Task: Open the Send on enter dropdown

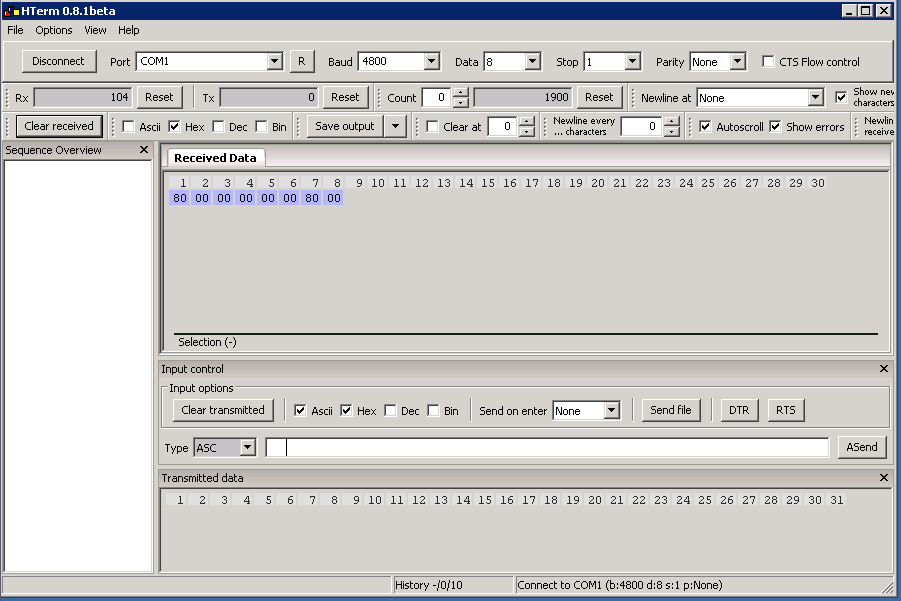Action: tap(612, 410)
